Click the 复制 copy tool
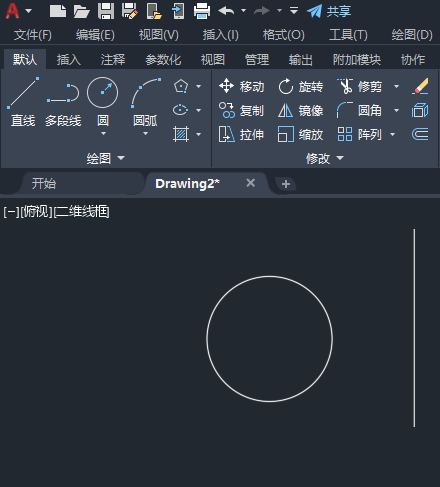This screenshot has height=487, width=440. pos(242,110)
